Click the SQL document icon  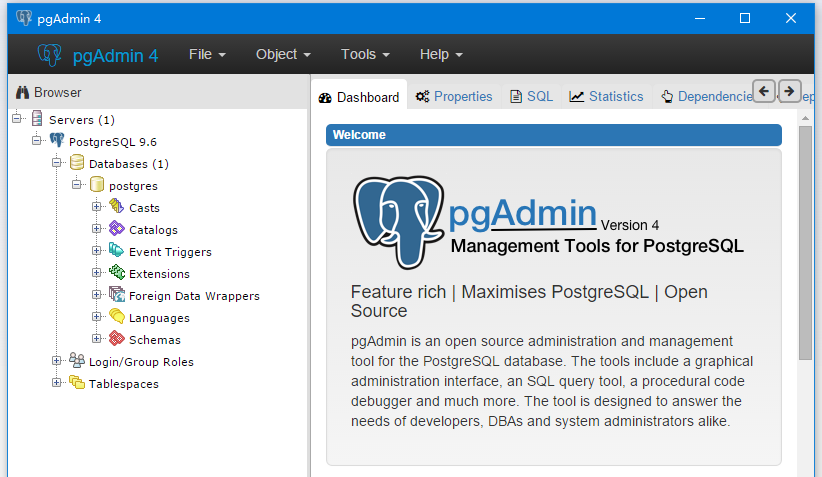516,96
